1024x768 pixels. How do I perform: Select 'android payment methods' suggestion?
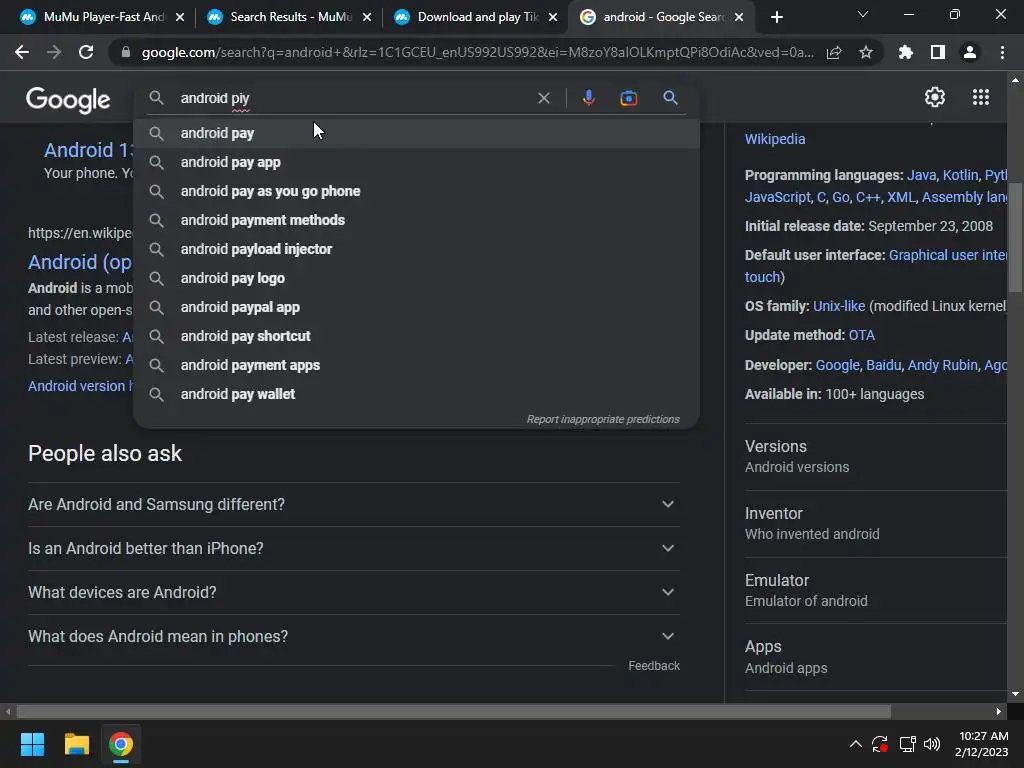[x=417, y=220]
